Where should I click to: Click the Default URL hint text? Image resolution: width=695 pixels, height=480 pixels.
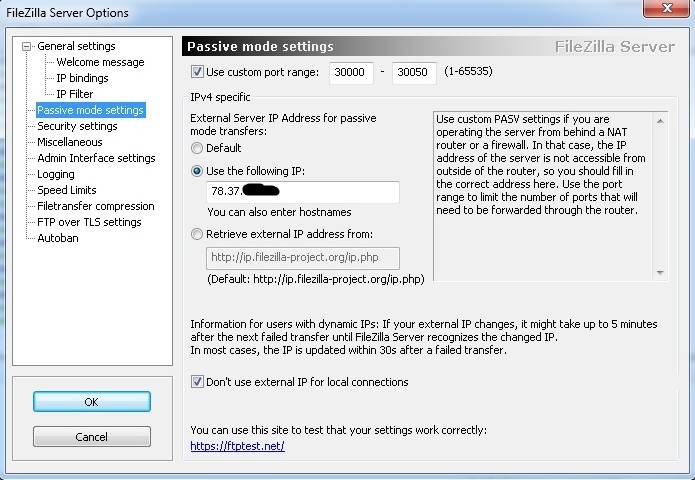click(x=316, y=279)
